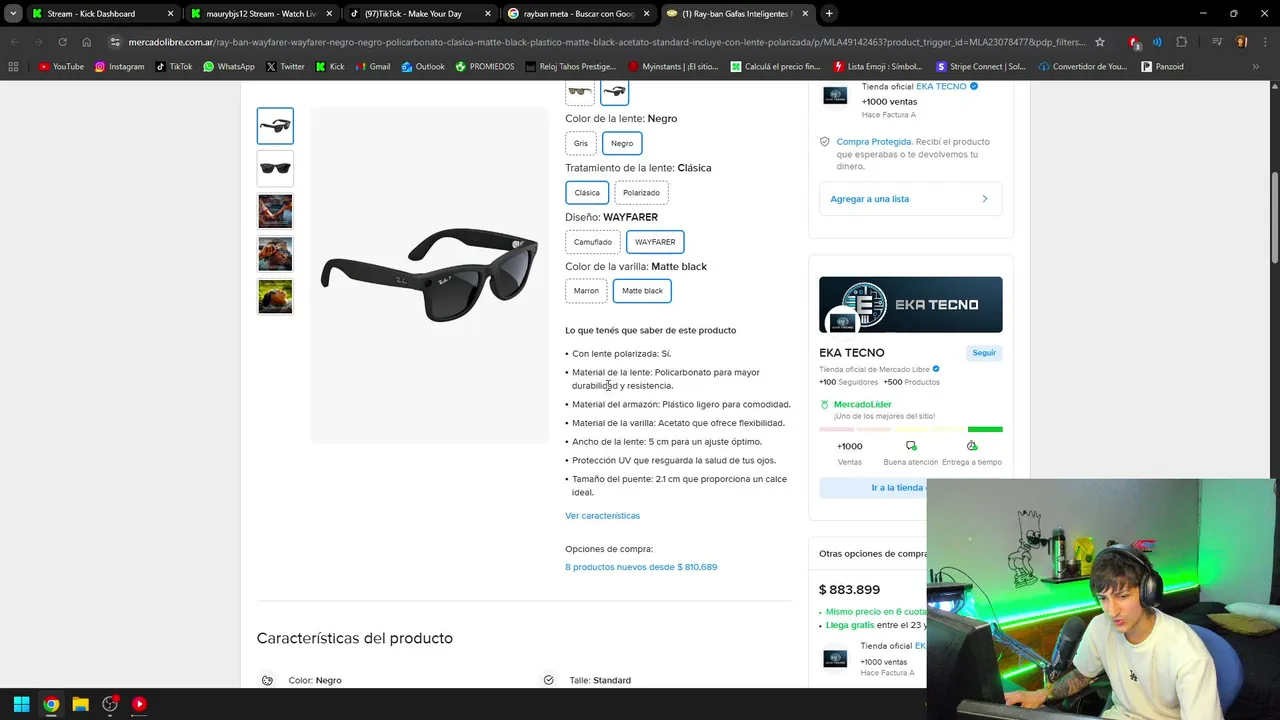
Task: Pick the Marron temple color
Action: click(x=586, y=291)
